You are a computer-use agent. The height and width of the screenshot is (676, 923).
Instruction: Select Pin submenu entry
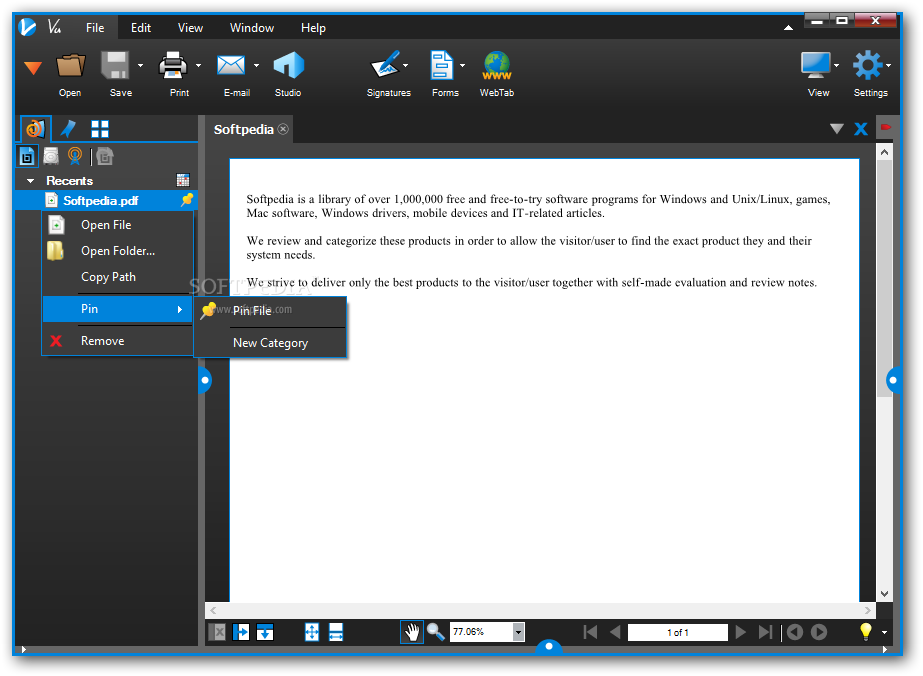click(x=118, y=309)
